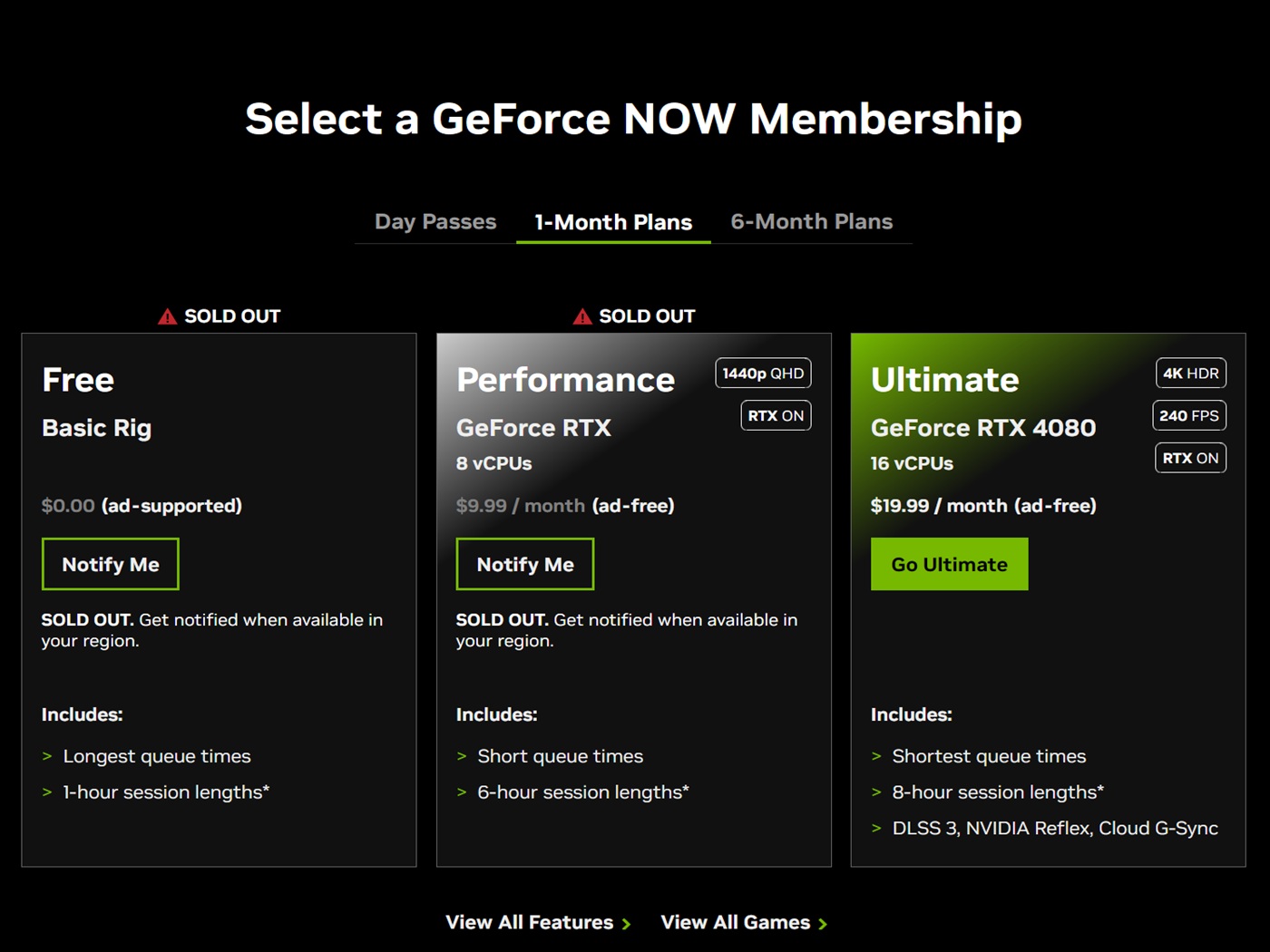
Task: Click the RTX ON badge on Performance
Action: (x=776, y=415)
